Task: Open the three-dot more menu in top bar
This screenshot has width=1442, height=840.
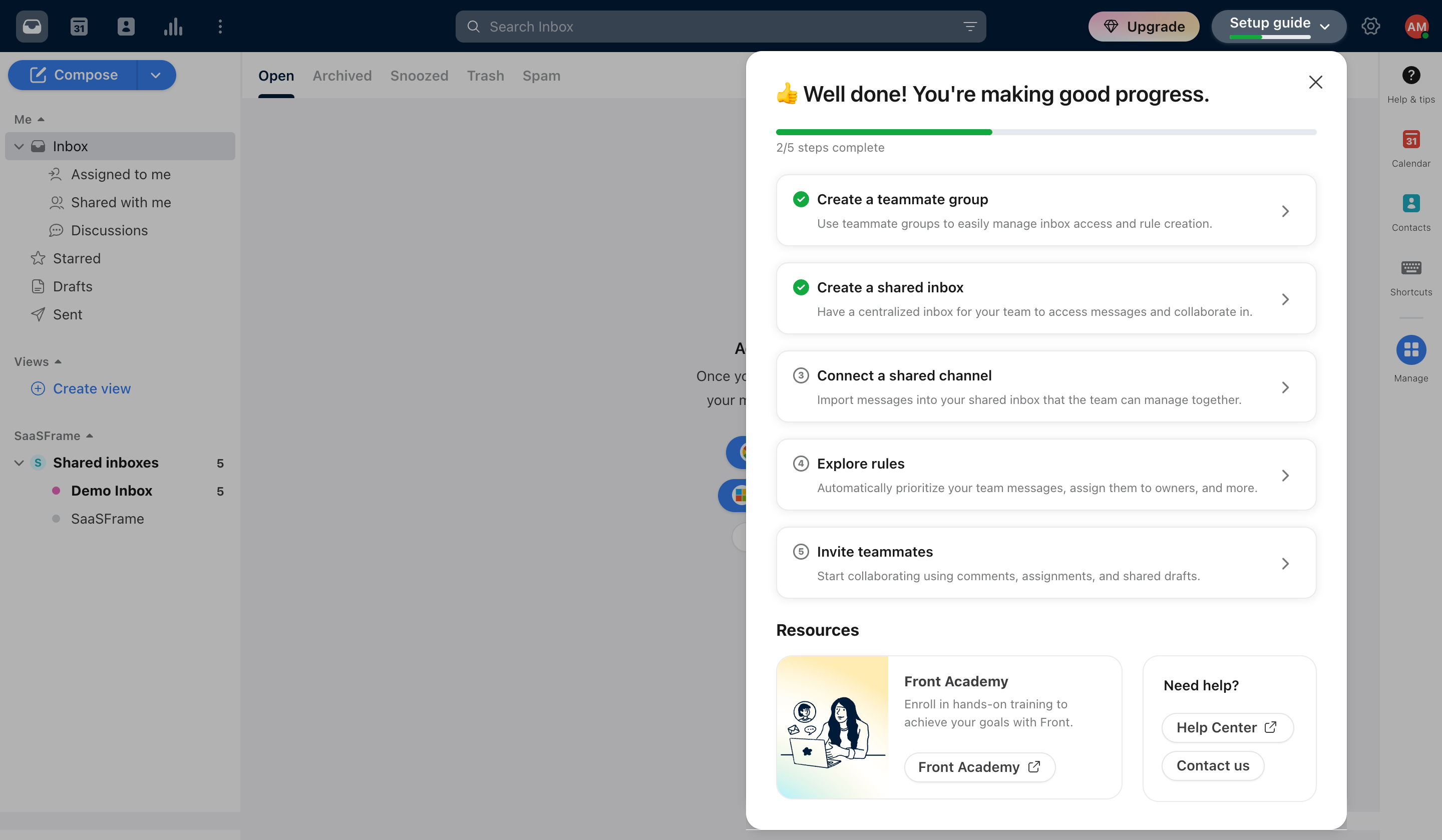Action: point(220,27)
